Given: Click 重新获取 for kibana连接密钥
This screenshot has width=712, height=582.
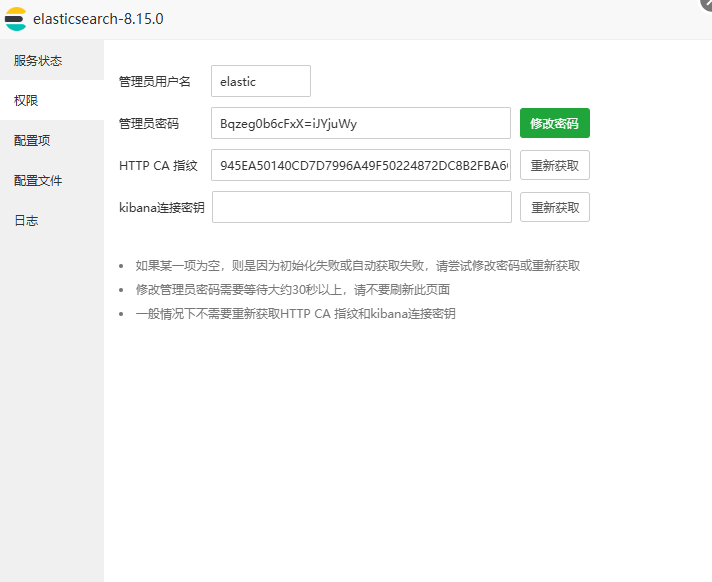Looking at the screenshot, I should coord(554,207).
